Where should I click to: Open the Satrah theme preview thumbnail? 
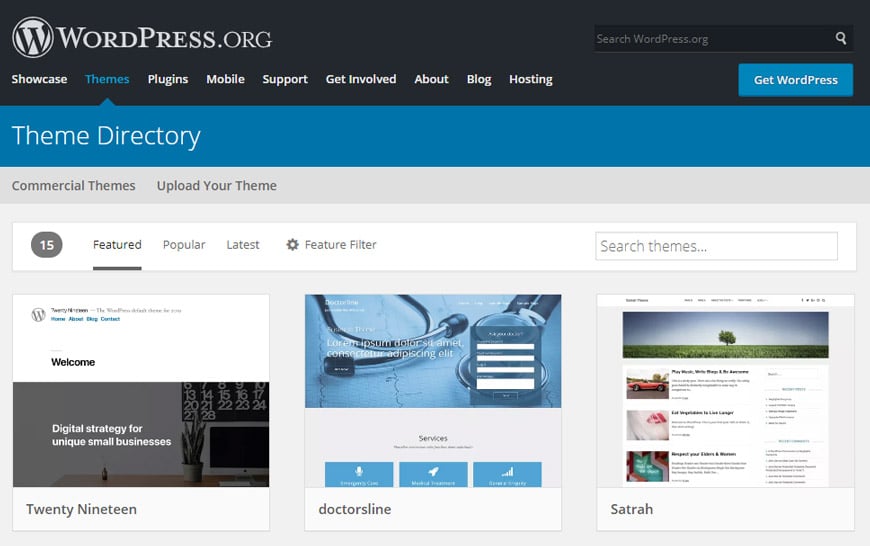click(x=725, y=391)
